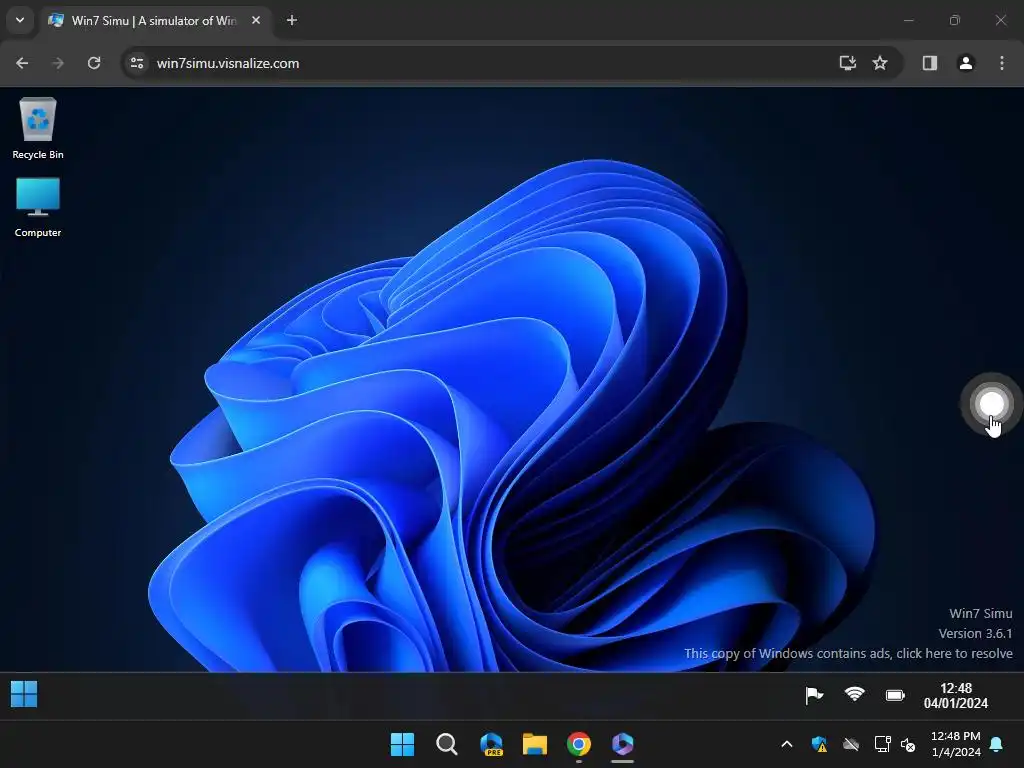Open a new Chrome tab

tap(292, 20)
